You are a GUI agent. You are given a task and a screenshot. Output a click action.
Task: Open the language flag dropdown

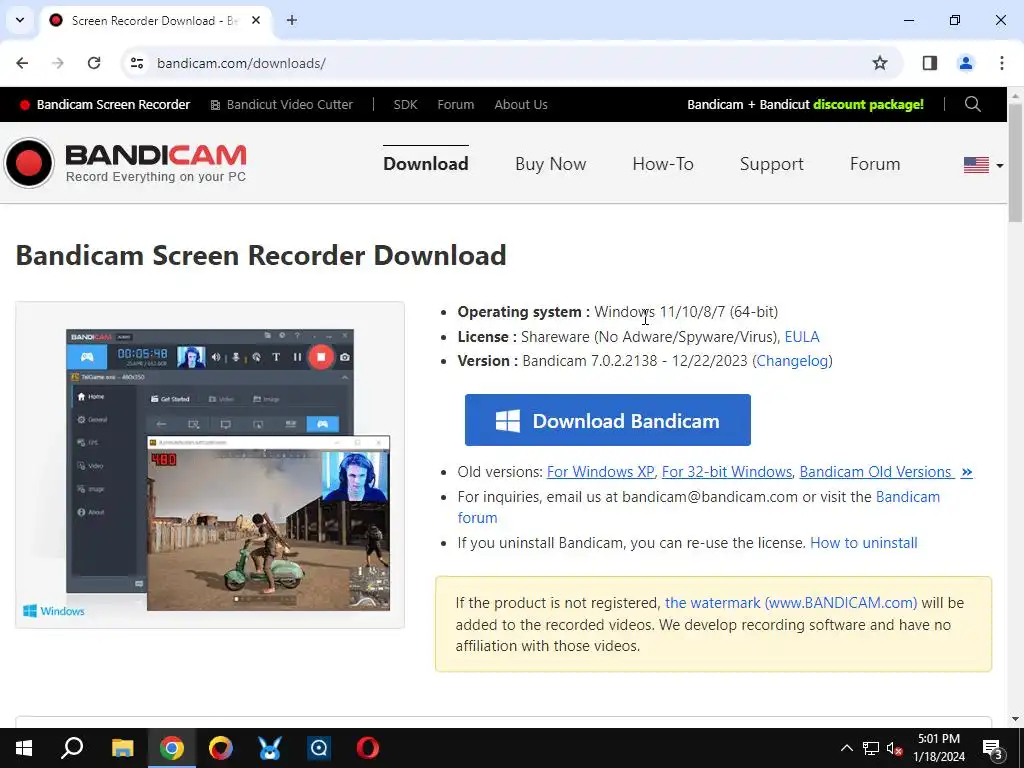tap(983, 165)
